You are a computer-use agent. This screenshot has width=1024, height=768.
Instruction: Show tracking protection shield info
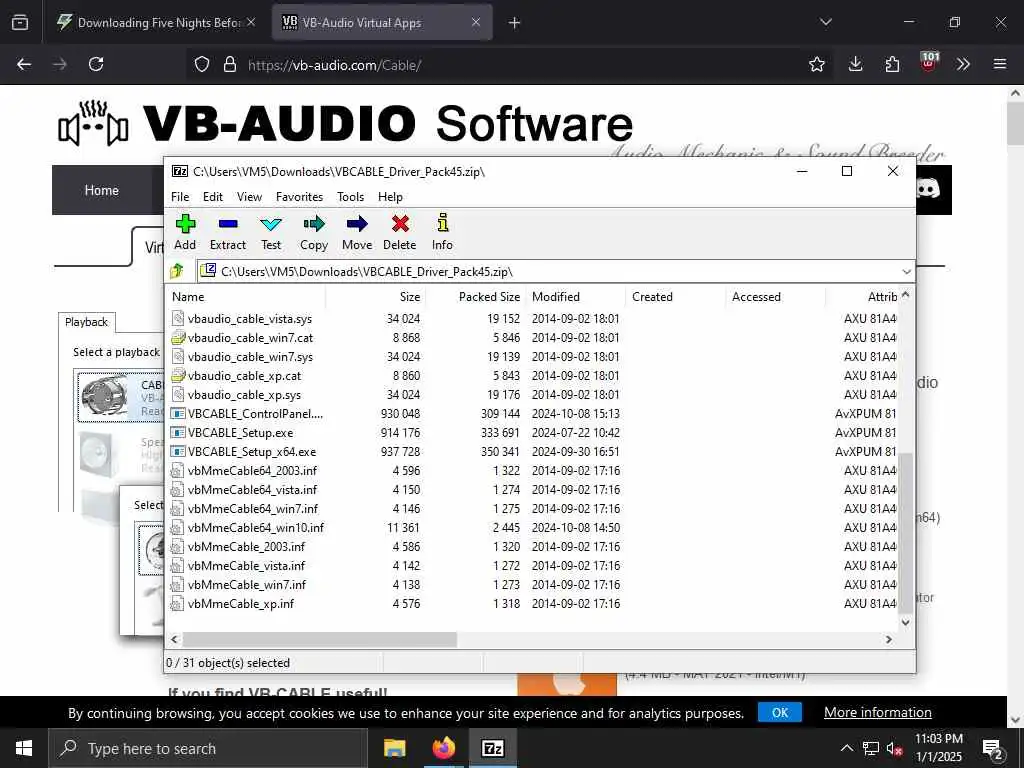point(202,65)
